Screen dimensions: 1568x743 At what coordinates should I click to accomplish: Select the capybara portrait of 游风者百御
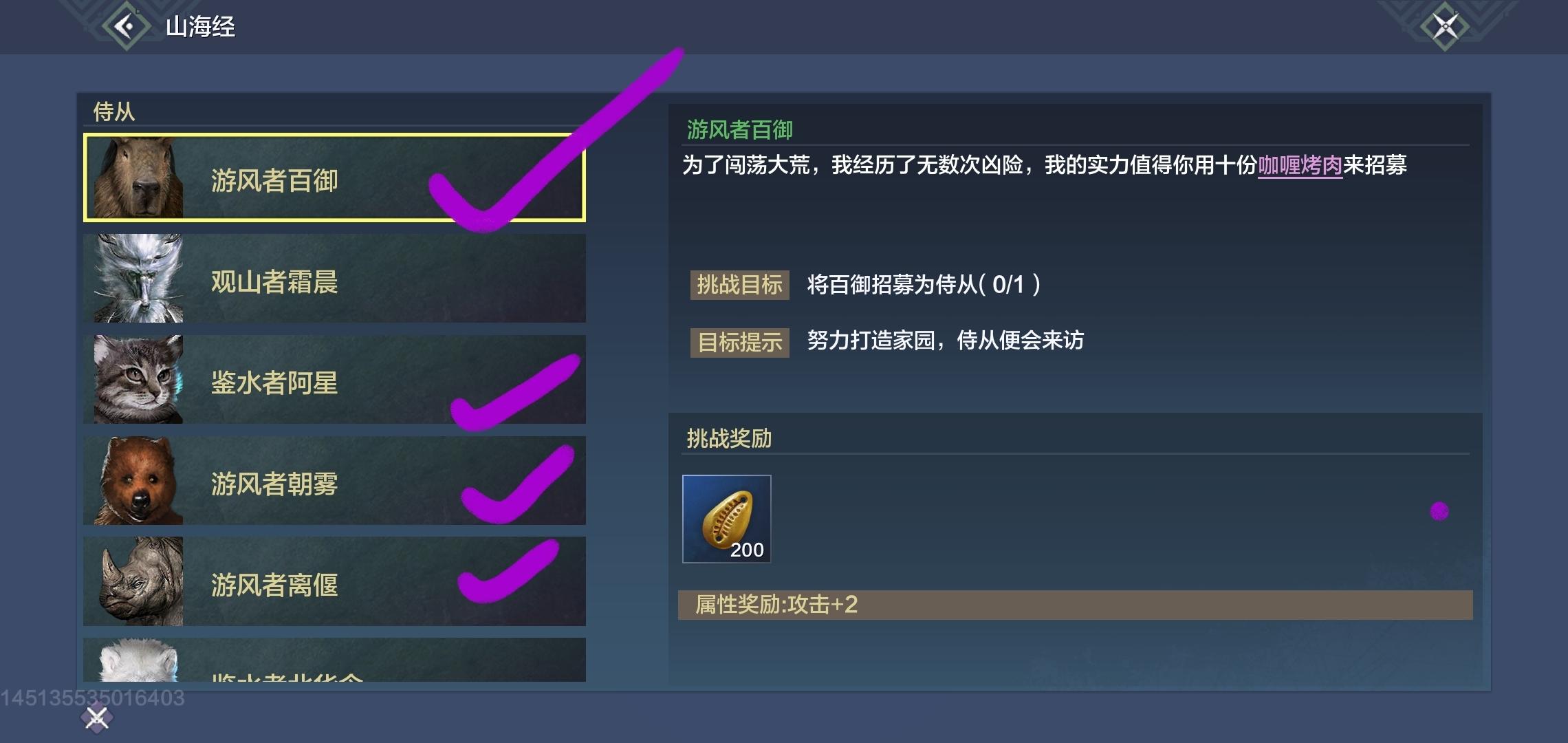pyautogui.click(x=138, y=178)
